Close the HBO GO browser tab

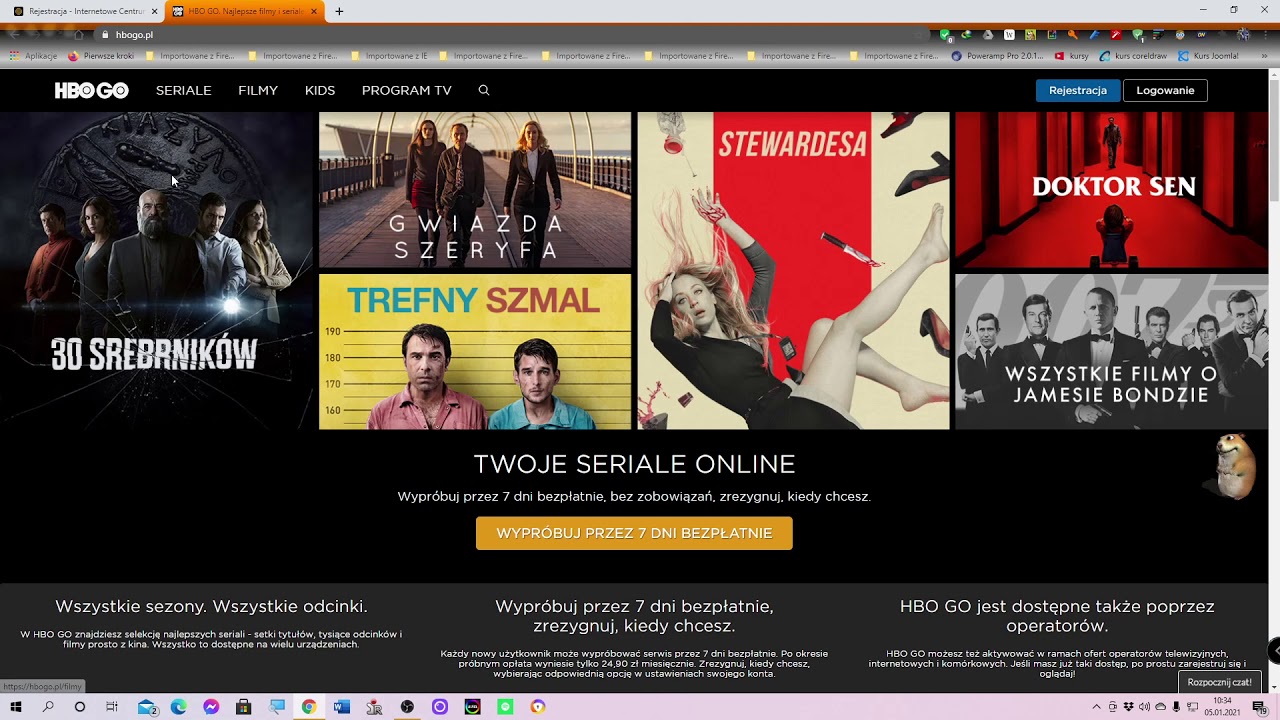314,11
